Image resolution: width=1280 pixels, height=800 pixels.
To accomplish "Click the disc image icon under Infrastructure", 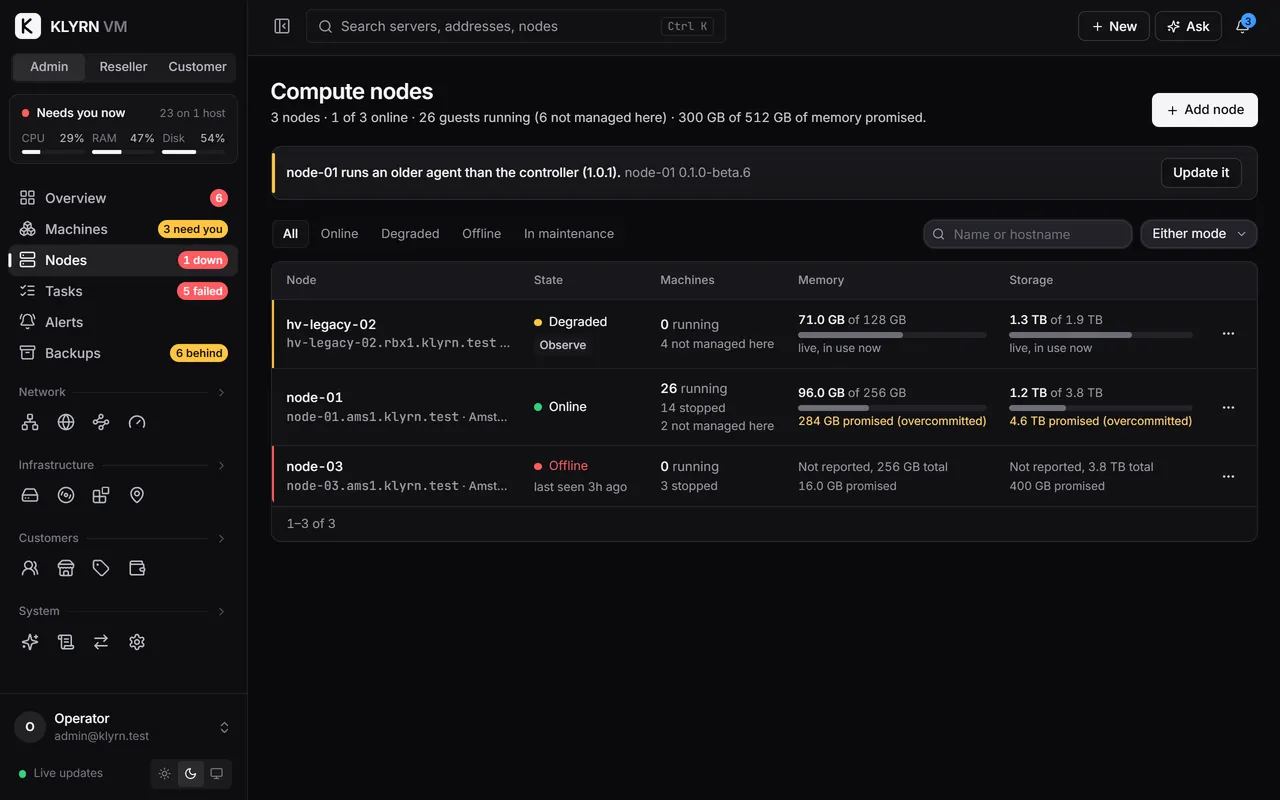I will coord(66,495).
